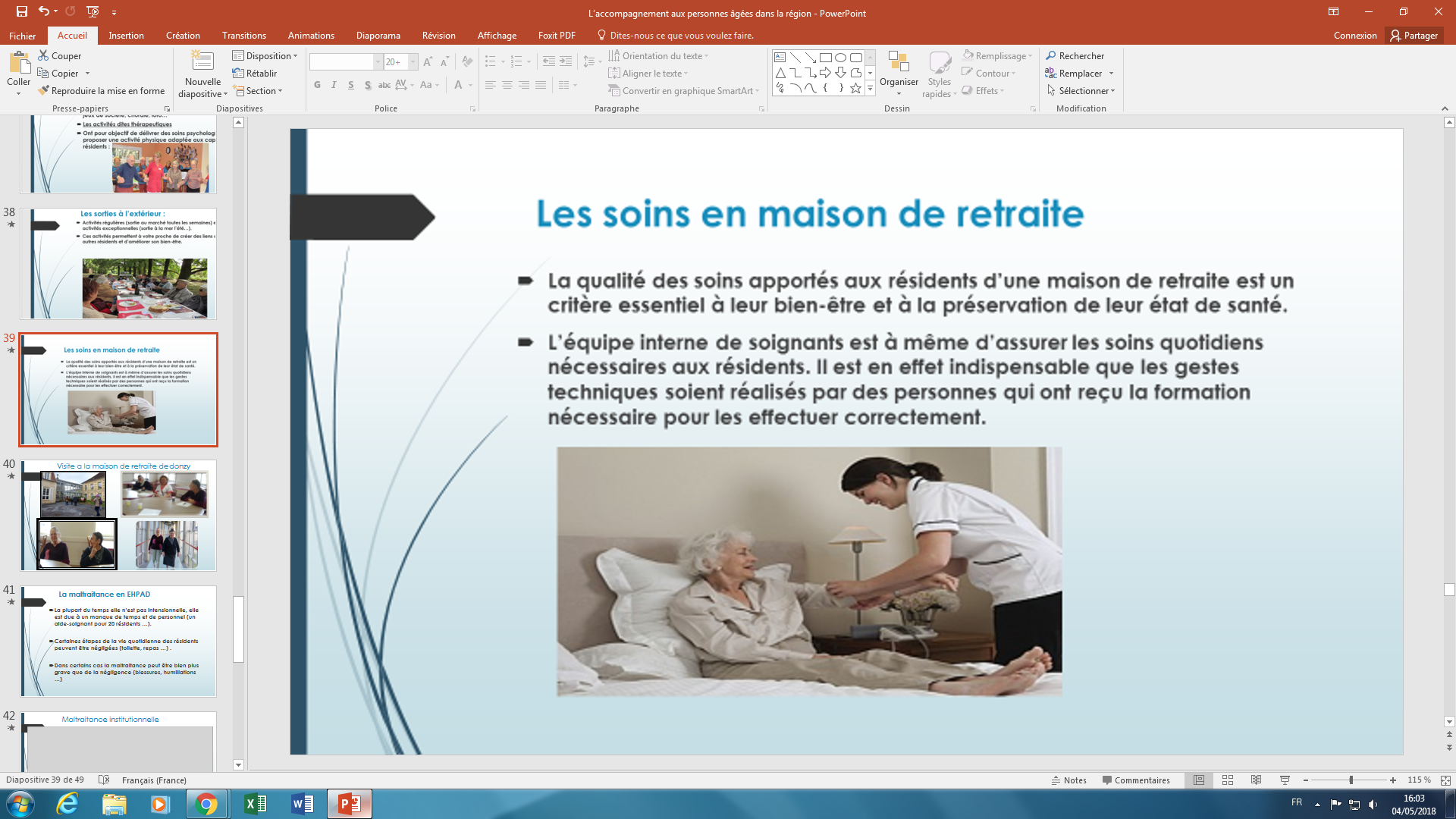
Task: Select the rectangle shape in shapes gallery
Action: coord(826,58)
